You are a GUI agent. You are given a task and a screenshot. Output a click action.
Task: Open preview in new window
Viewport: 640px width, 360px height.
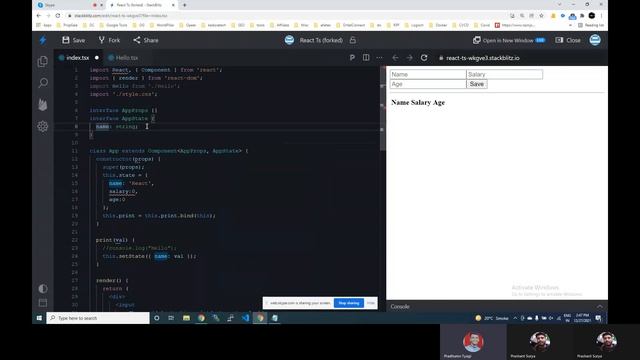tap(509, 40)
